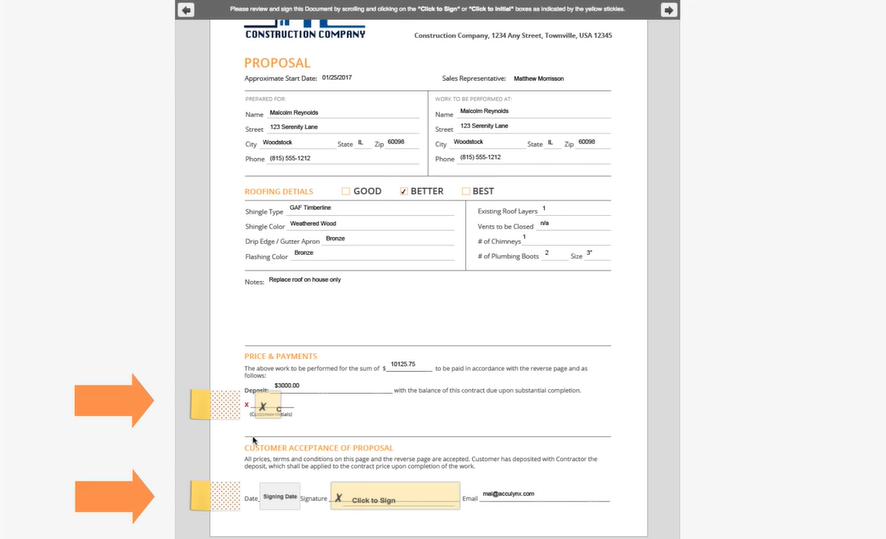Image resolution: width=886 pixels, height=539 pixels.
Task: Click sales representative Matthew Morrison
Action: [x=538, y=79]
